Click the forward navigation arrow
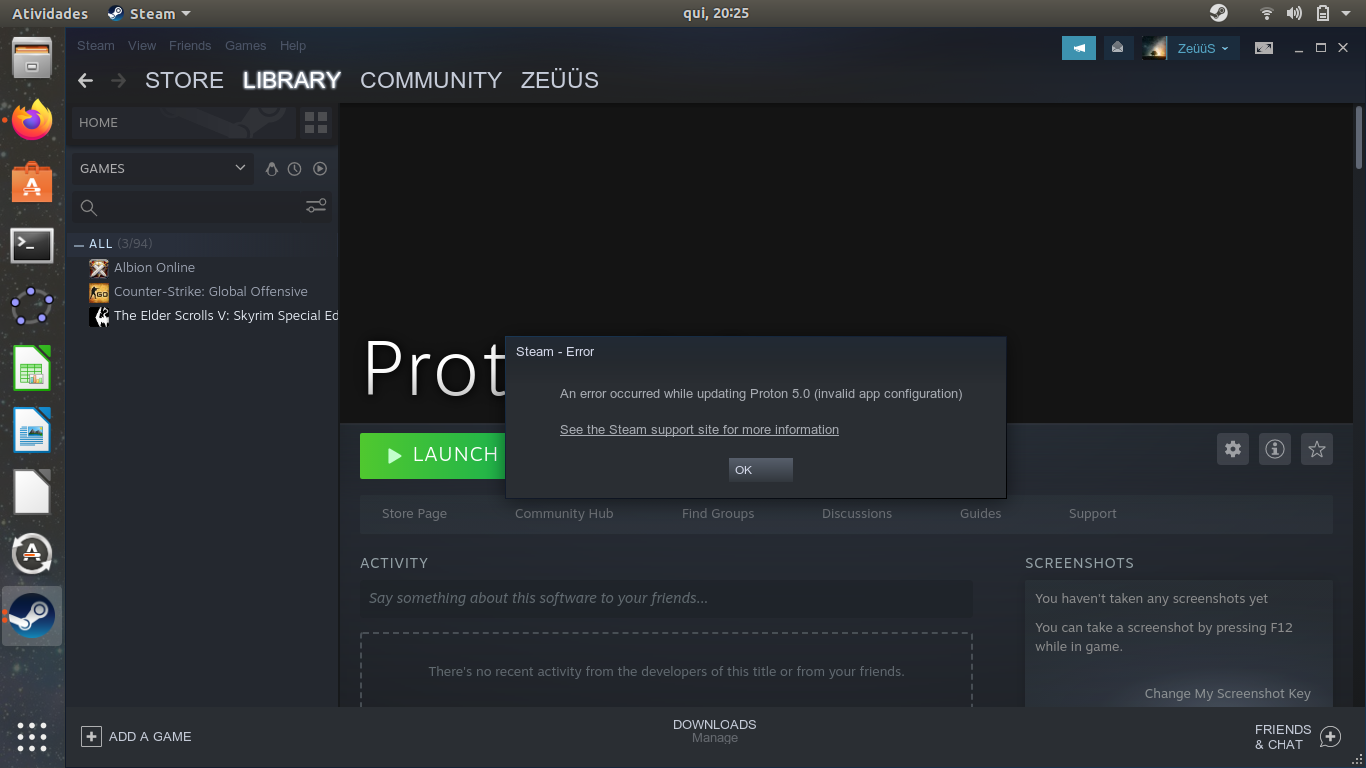This screenshot has height=768, width=1366. (x=119, y=81)
